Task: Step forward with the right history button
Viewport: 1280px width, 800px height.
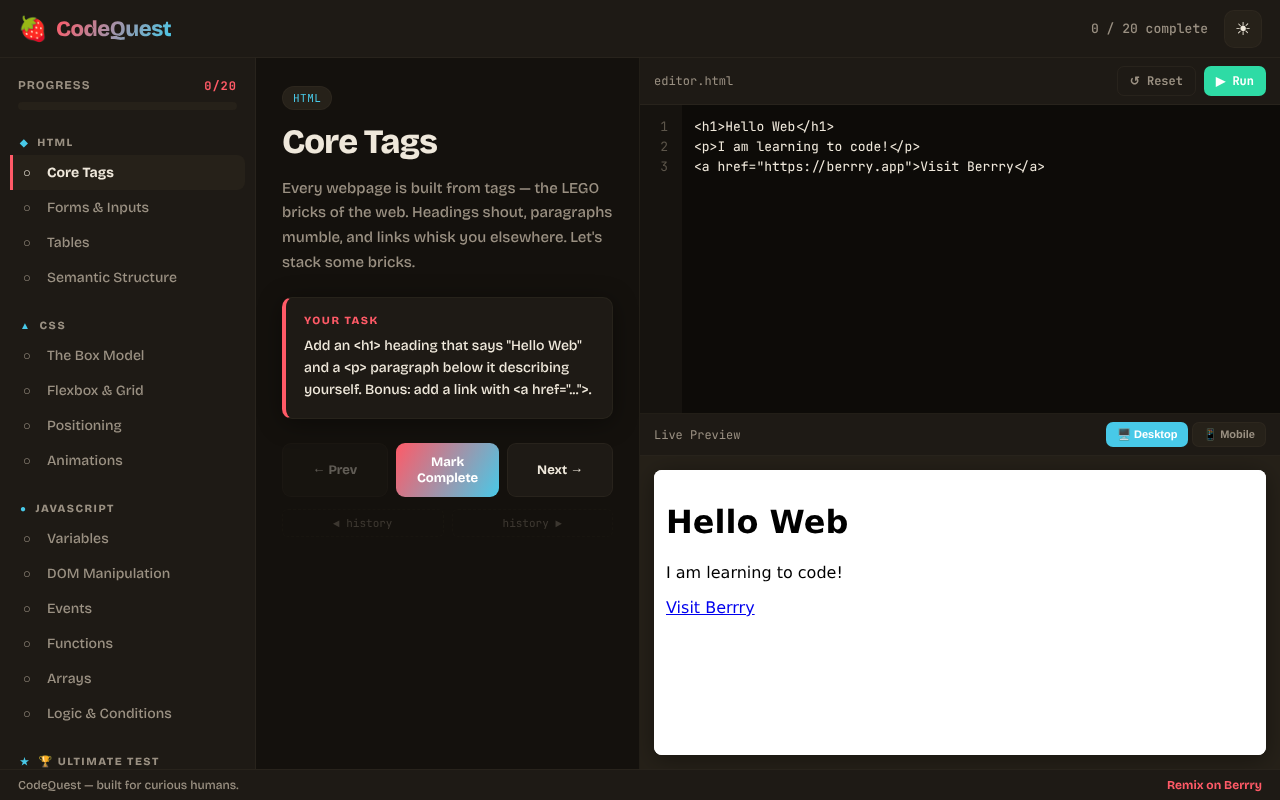Action: coord(532,523)
